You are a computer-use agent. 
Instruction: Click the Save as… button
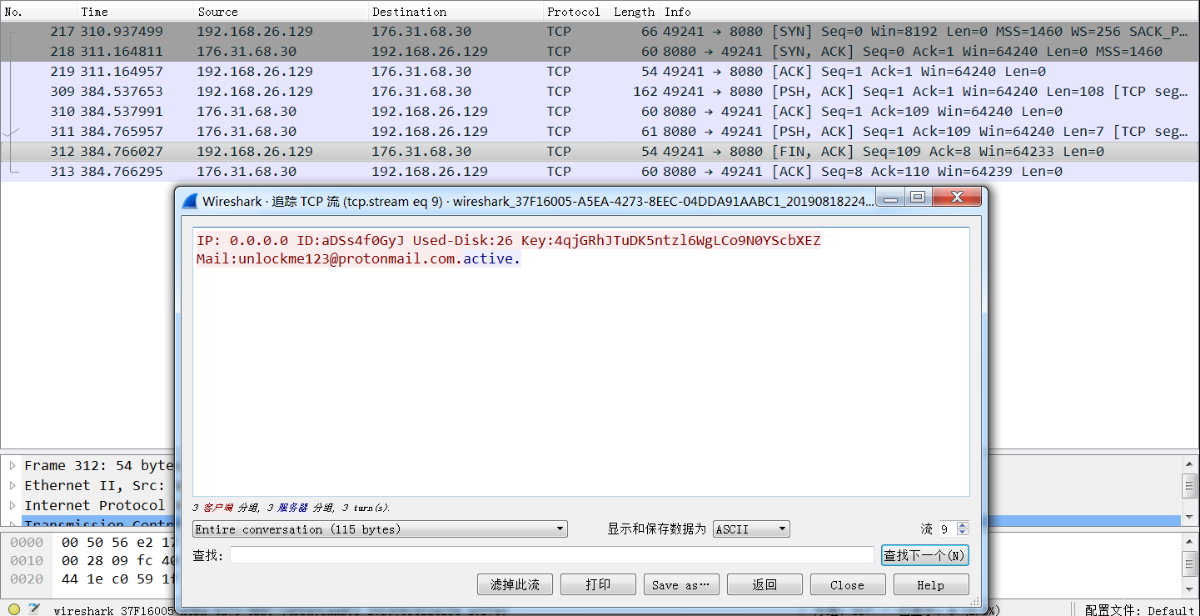tap(681, 585)
